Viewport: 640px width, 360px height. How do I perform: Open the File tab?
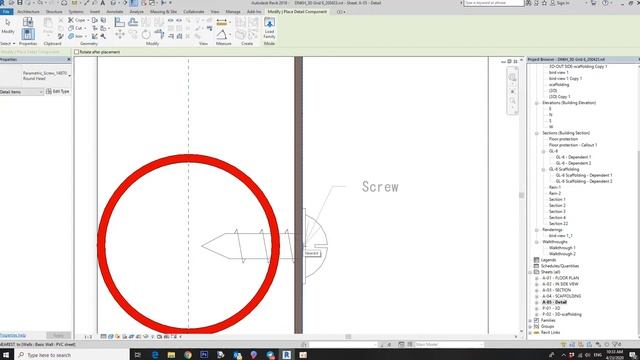pyautogui.click(x=6, y=12)
